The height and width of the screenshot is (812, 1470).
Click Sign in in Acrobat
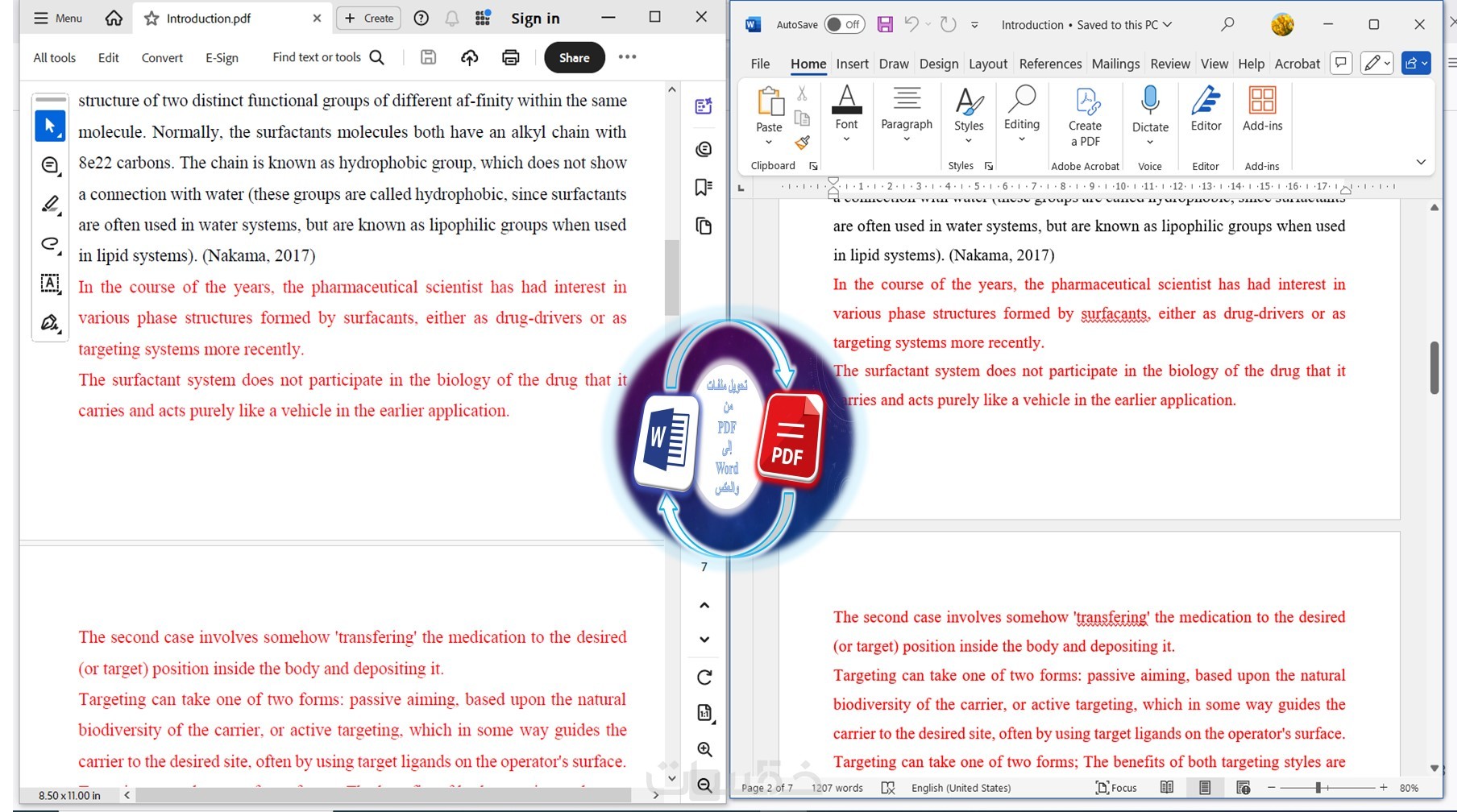[535, 19]
